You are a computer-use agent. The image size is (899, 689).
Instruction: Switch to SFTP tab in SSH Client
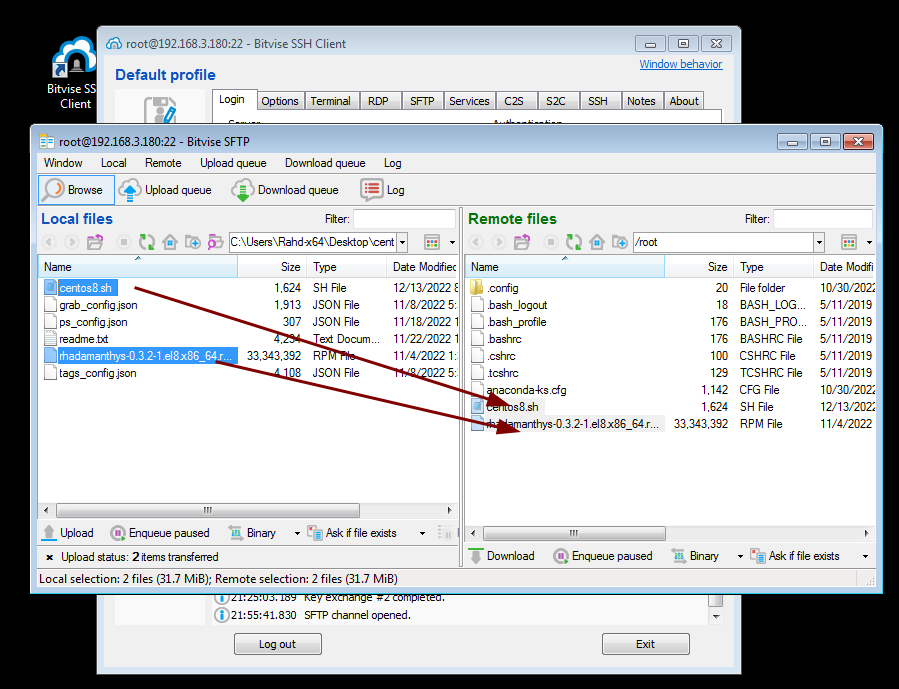tap(422, 101)
